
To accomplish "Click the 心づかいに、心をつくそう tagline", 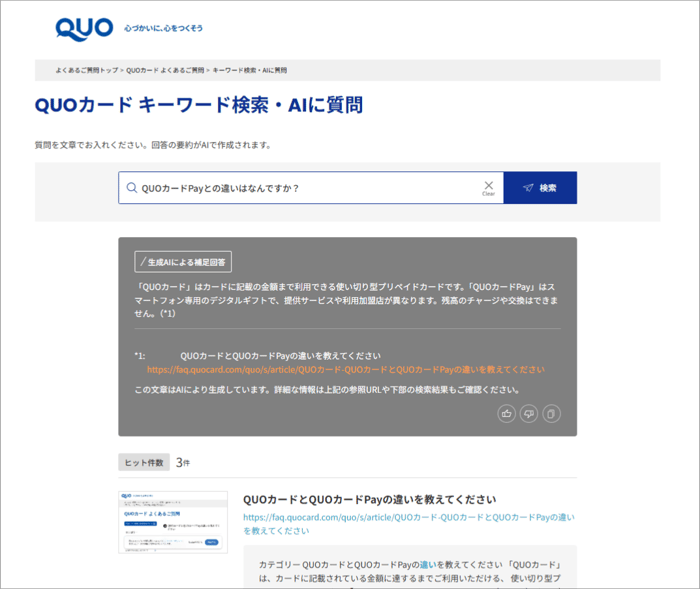I will click(x=163, y=29).
